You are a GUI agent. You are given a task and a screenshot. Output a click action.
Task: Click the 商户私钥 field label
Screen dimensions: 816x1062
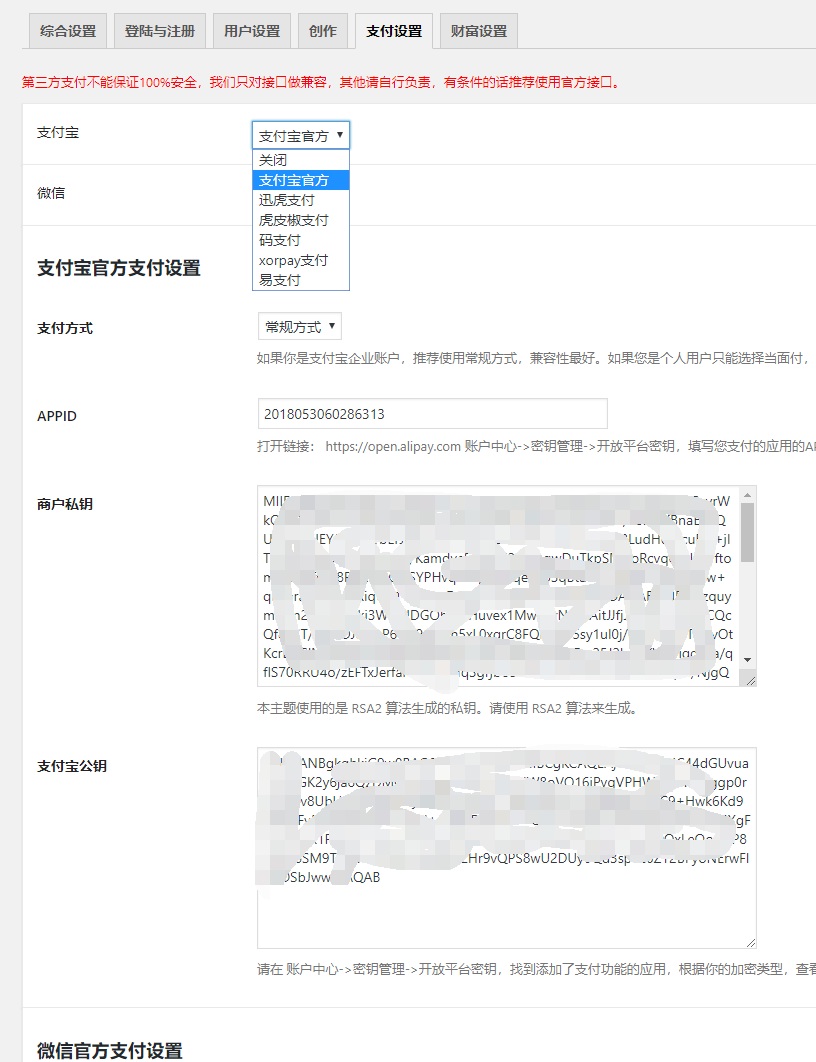pos(65,504)
